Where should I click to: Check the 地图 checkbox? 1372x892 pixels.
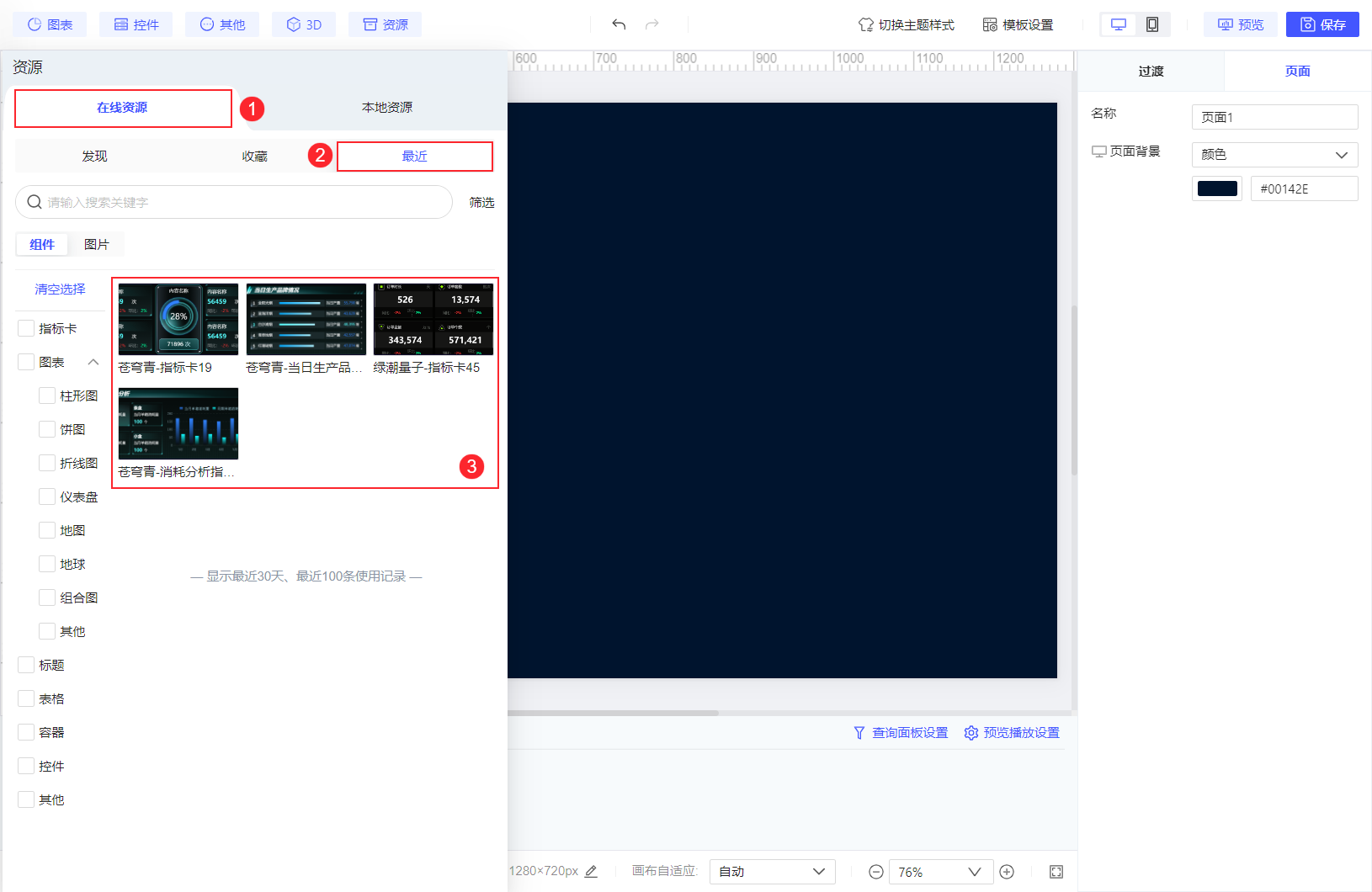coord(47,530)
